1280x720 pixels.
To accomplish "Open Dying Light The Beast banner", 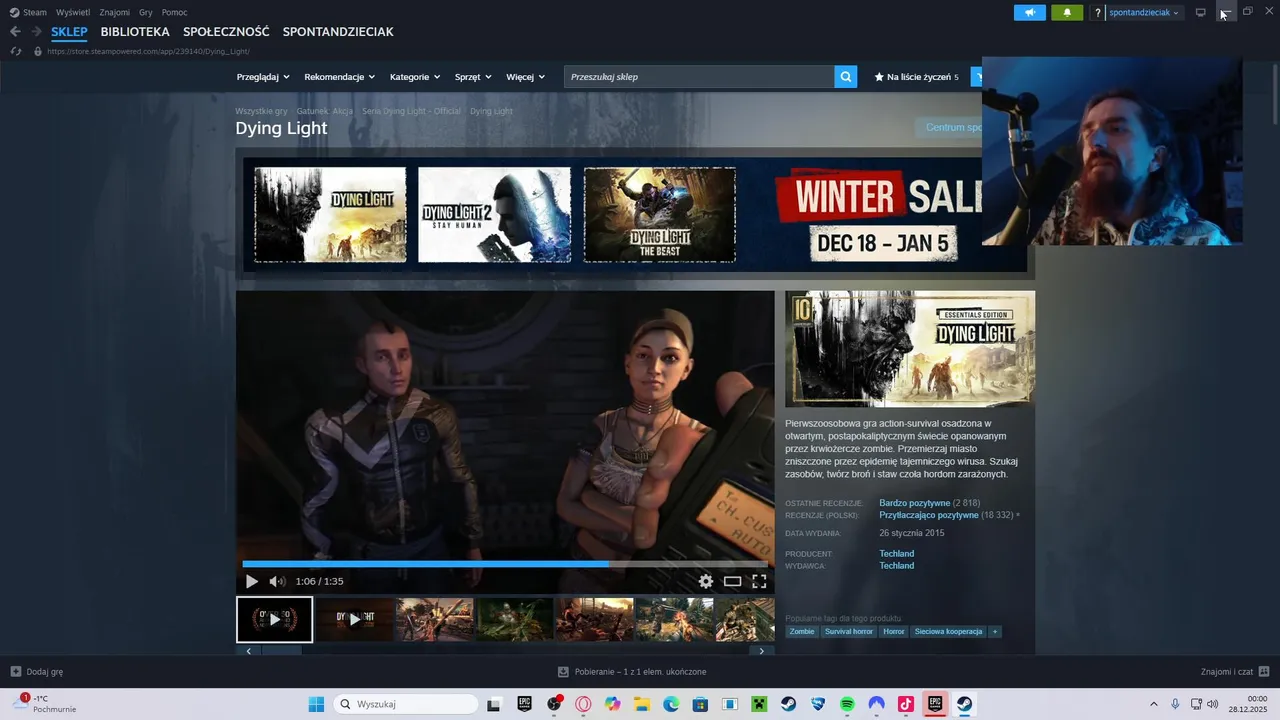I will point(660,215).
